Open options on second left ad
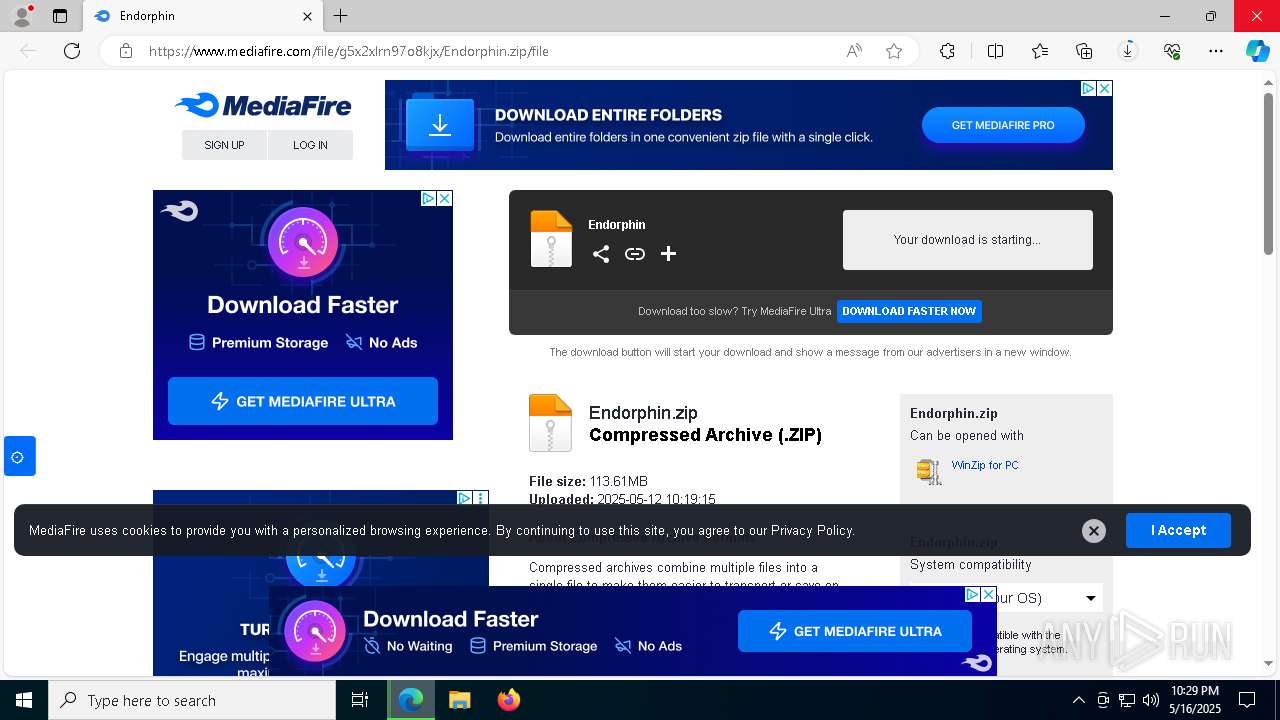This screenshot has width=1280, height=720. pyautogui.click(x=480, y=498)
